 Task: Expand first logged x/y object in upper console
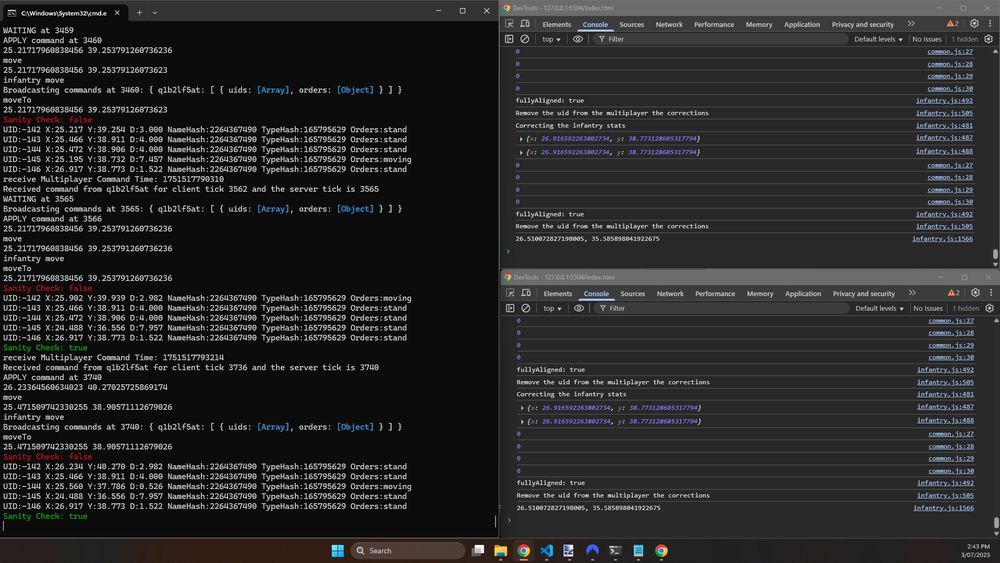coord(521,138)
